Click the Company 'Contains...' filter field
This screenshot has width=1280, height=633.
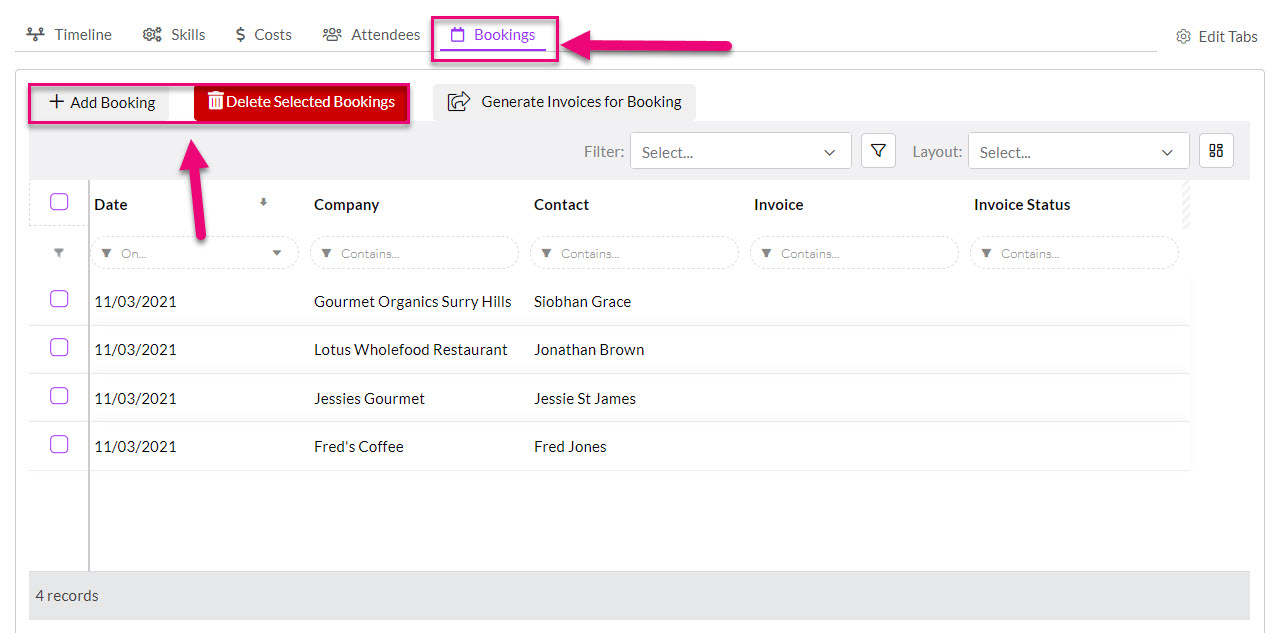[x=414, y=253]
